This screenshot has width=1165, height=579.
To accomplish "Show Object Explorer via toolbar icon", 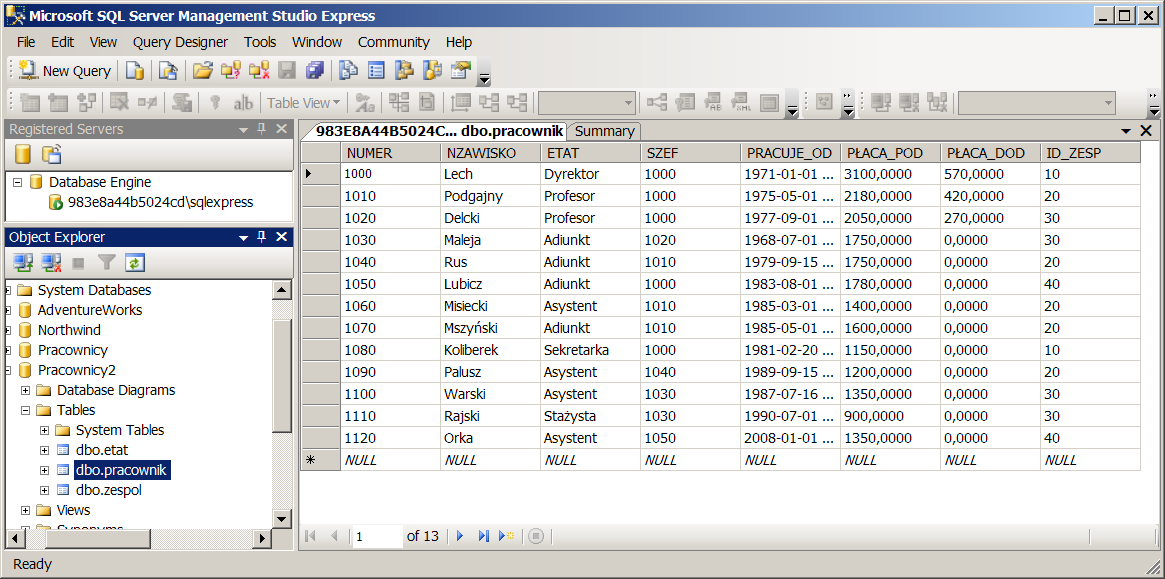I will [404, 71].
